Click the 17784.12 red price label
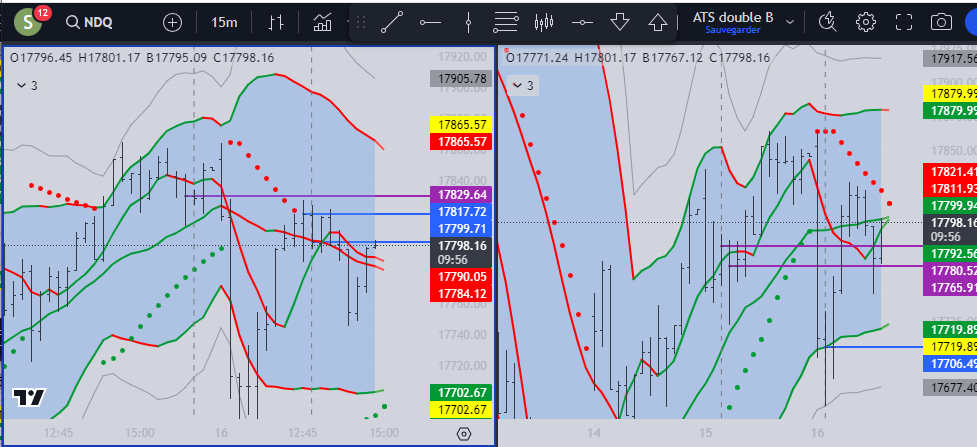This screenshot has width=977, height=447. coord(461,293)
